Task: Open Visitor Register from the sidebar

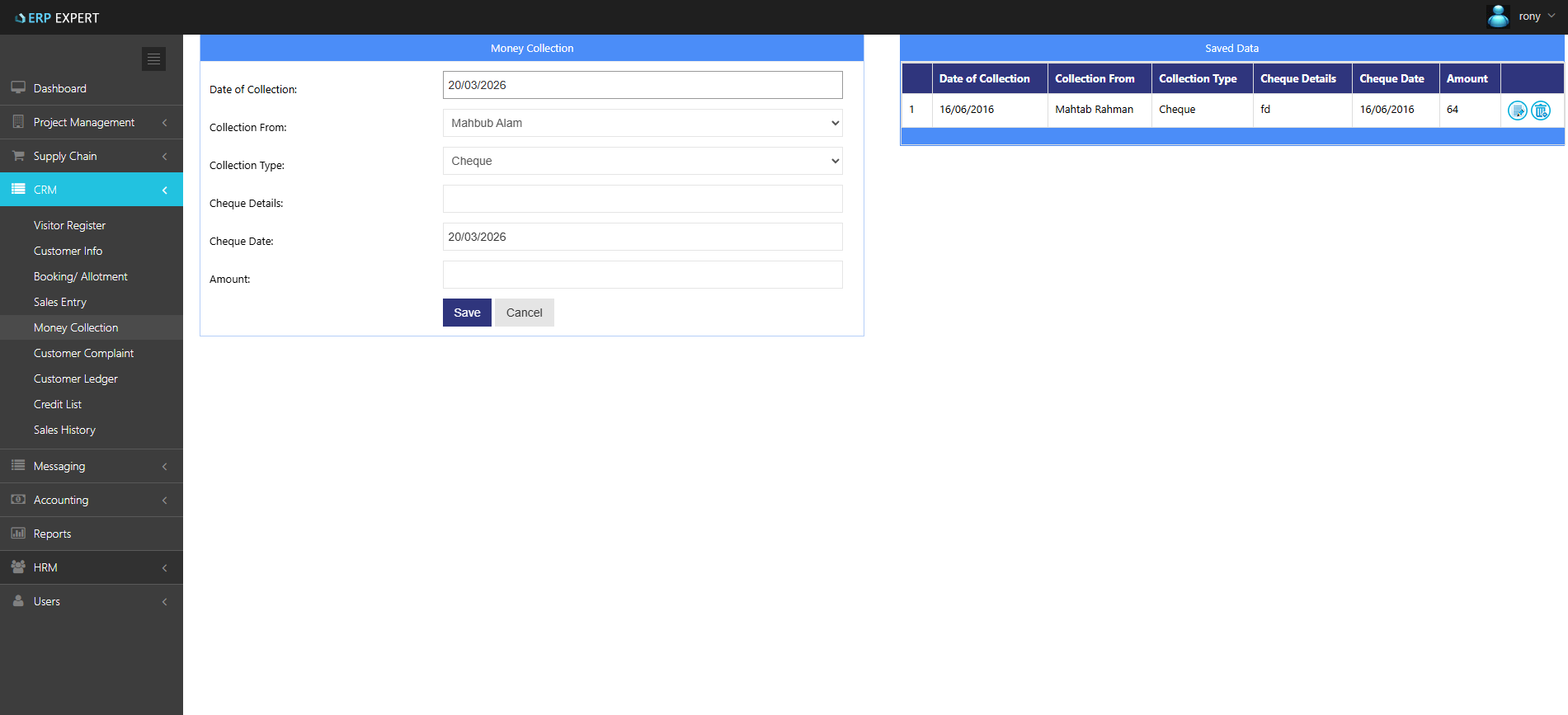Action: 69,225
